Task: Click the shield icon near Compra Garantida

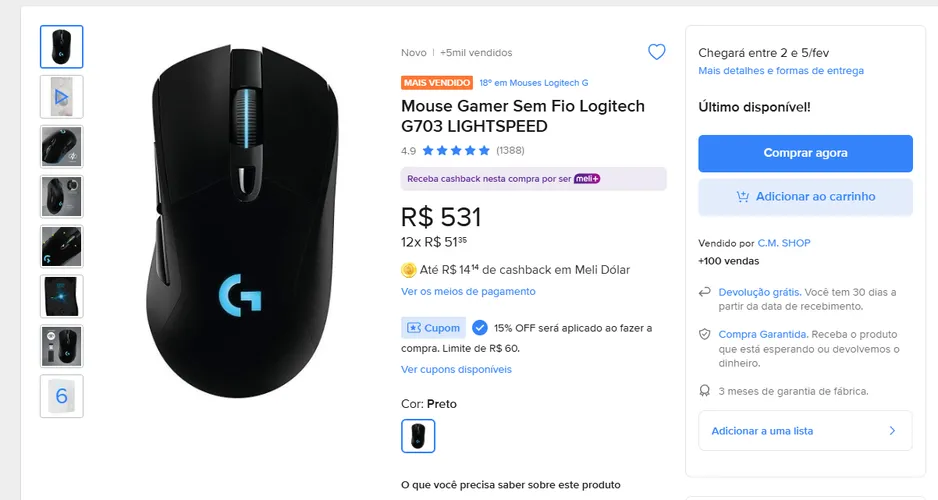Action: (705, 334)
